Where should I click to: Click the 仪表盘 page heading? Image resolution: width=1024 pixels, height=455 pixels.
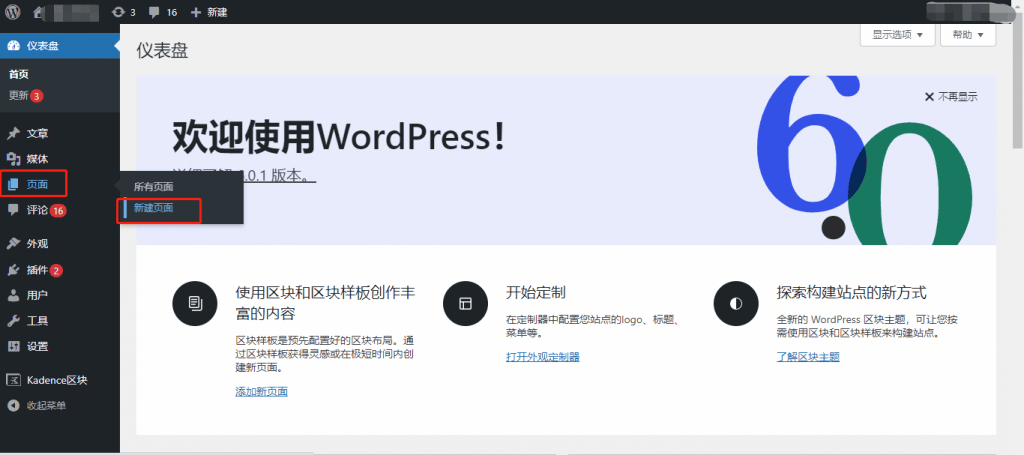click(x=162, y=51)
